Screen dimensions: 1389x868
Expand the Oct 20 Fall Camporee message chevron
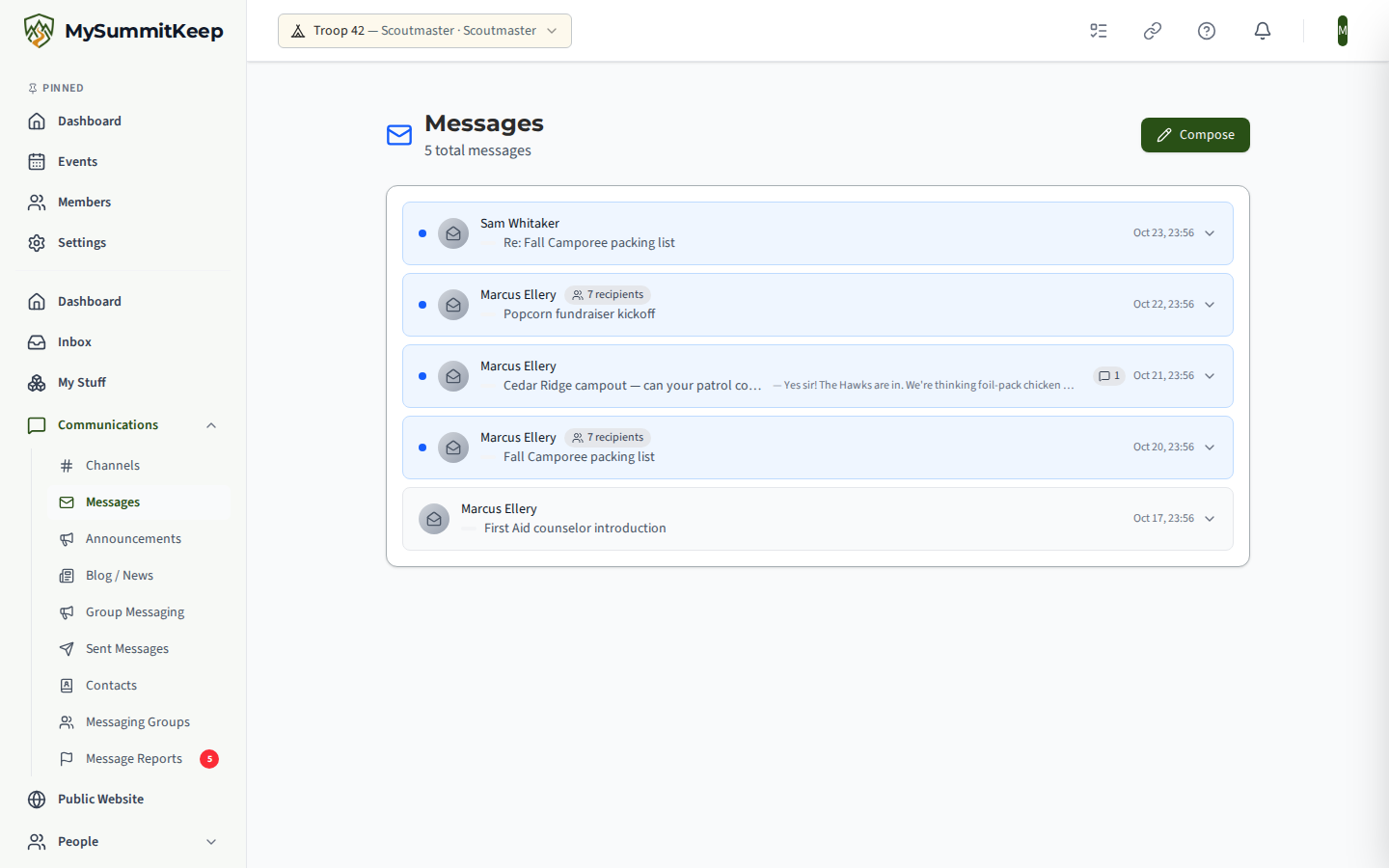pyautogui.click(x=1210, y=448)
